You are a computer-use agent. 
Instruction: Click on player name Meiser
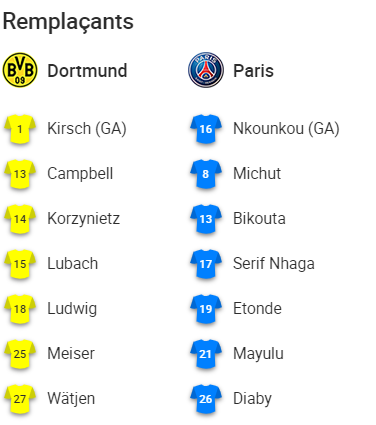[71, 353]
